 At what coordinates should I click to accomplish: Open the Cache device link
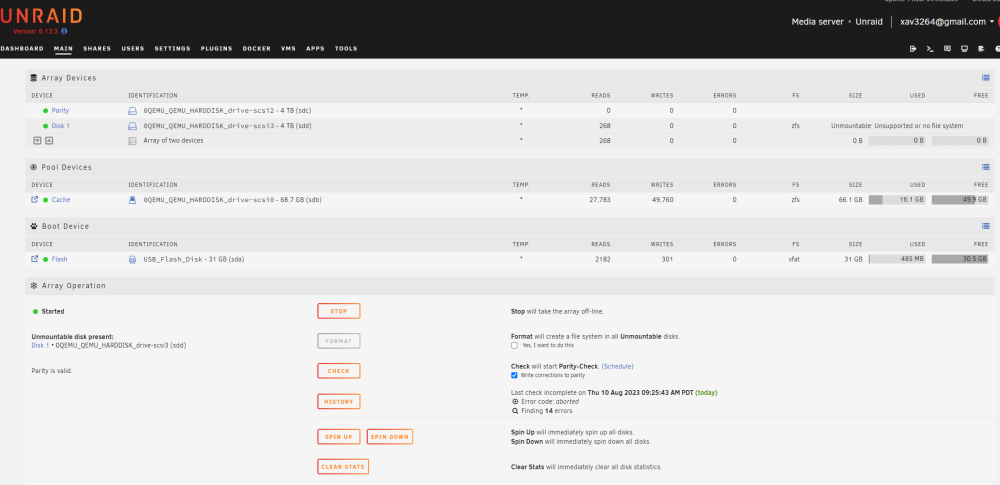61,200
